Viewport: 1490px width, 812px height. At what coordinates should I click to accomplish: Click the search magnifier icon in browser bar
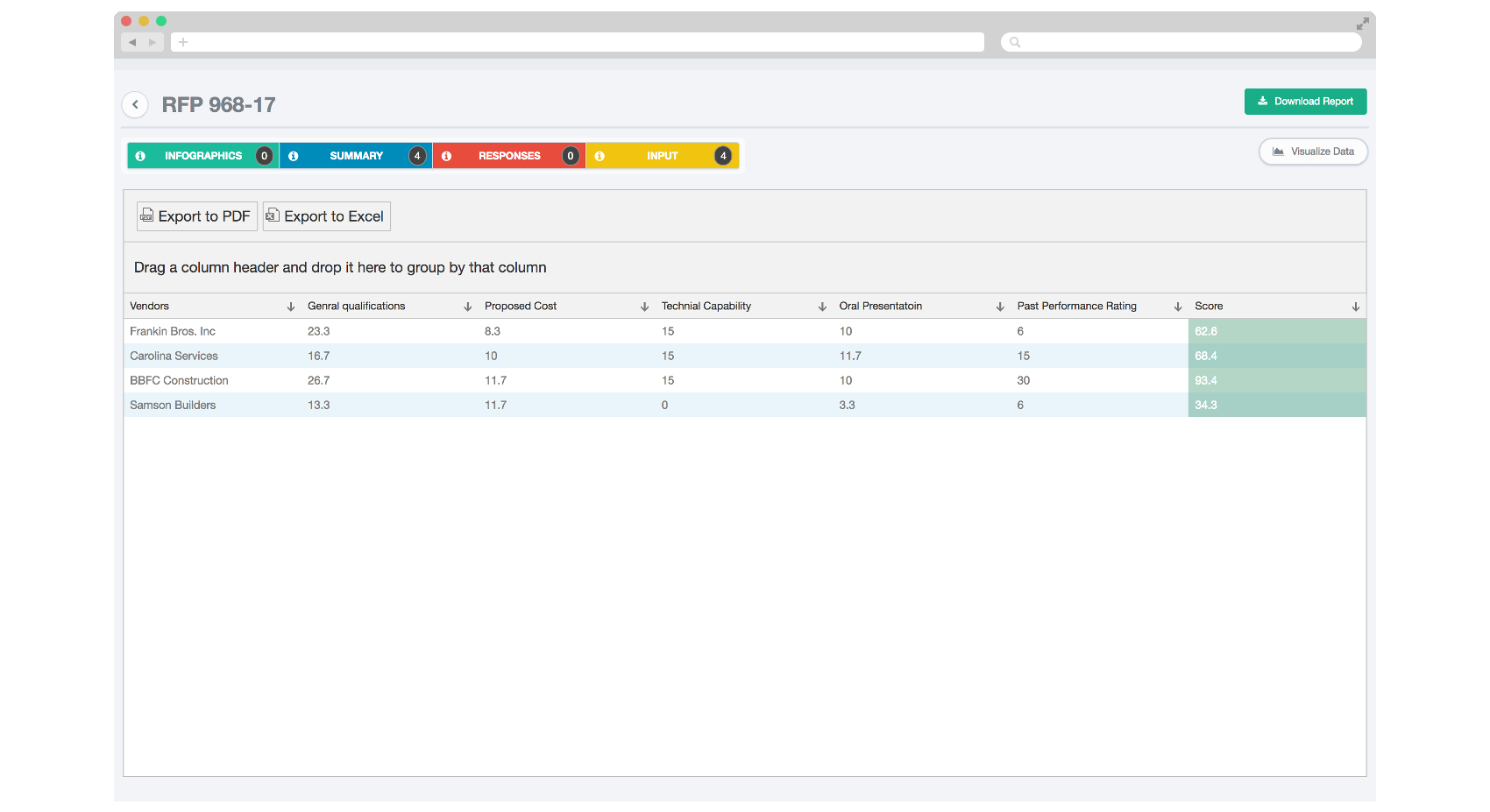pos(1015,42)
